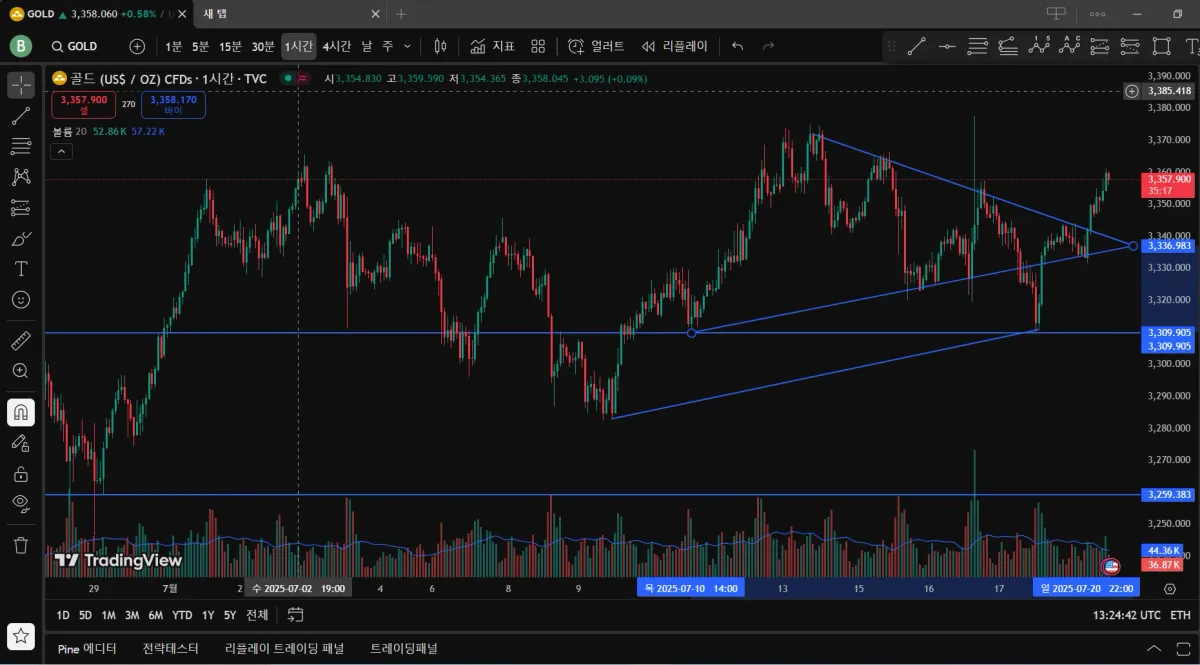This screenshot has width=1200, height=665.
Task: Open the Pine 에디터 tab
Action: coord(87,648)
